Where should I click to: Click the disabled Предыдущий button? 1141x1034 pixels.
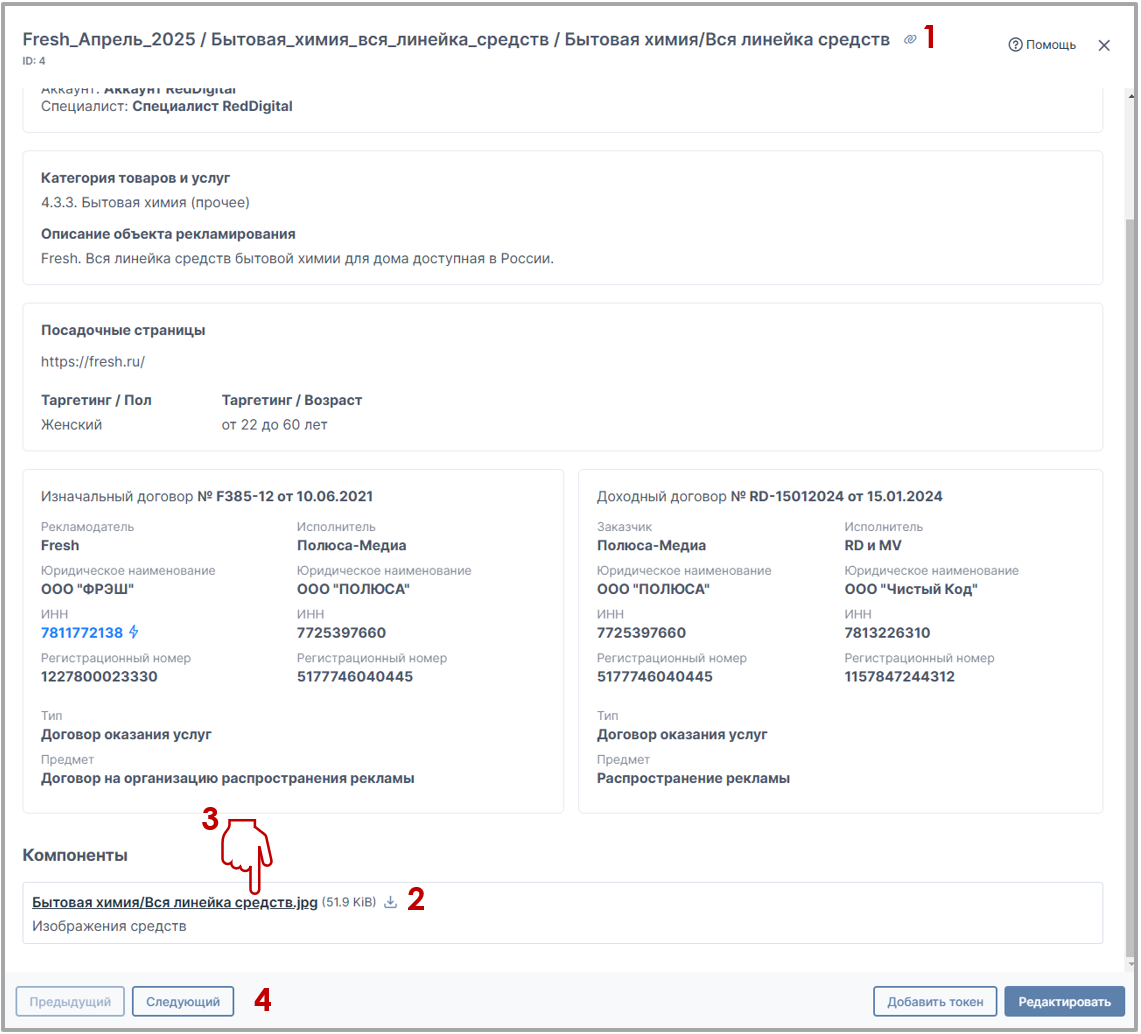(70, 1002)
